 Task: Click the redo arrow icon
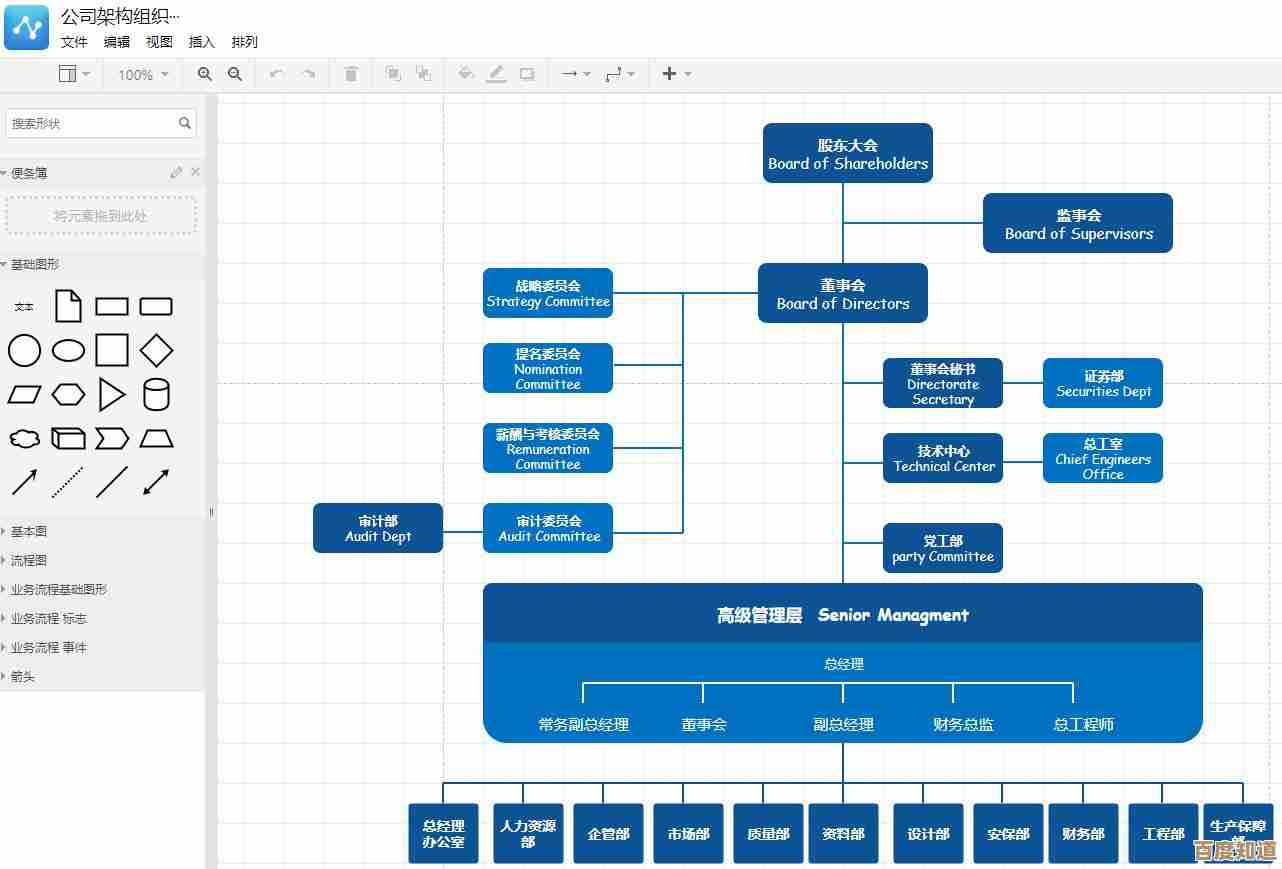click(x=309, y=74)
